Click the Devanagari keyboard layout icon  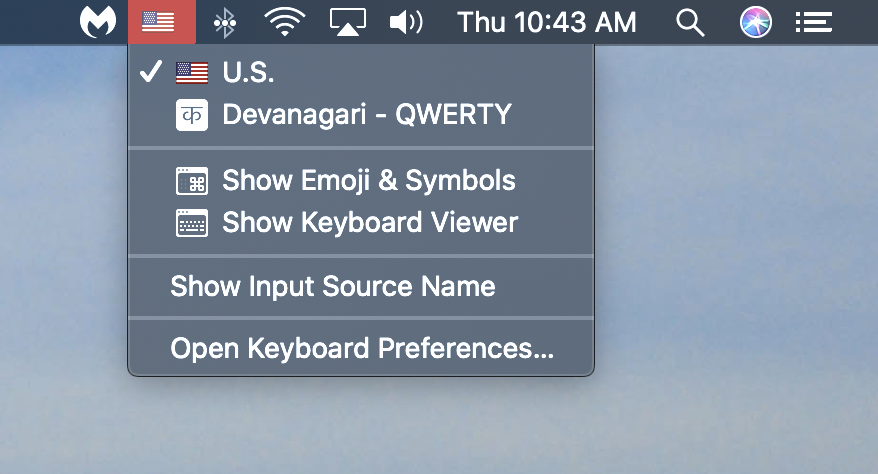[x=192, y=115]
